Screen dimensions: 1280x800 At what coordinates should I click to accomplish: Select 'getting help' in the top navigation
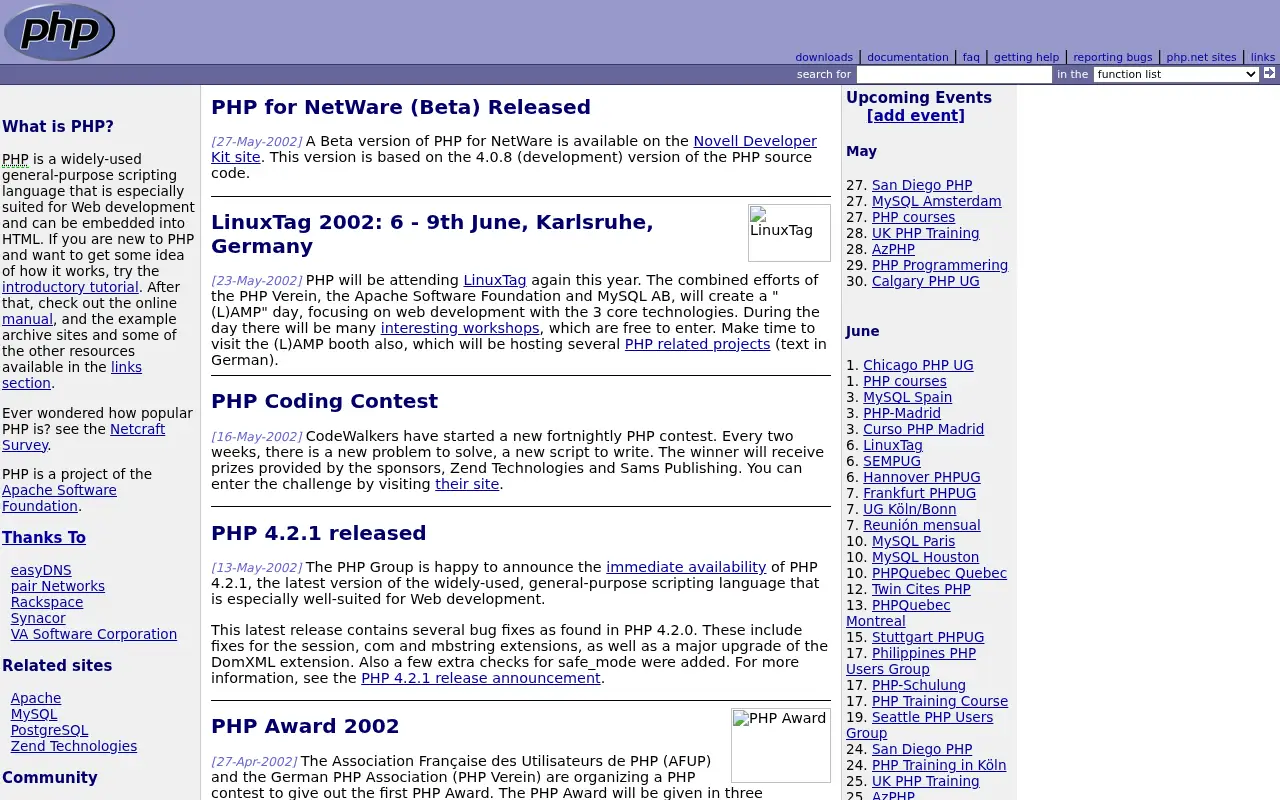1026,57
